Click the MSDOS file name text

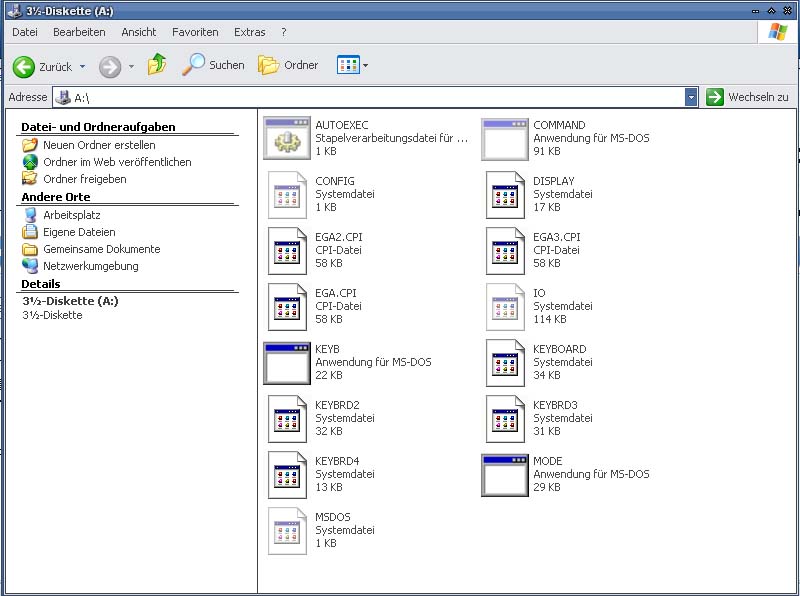click(x=333, y=517)
